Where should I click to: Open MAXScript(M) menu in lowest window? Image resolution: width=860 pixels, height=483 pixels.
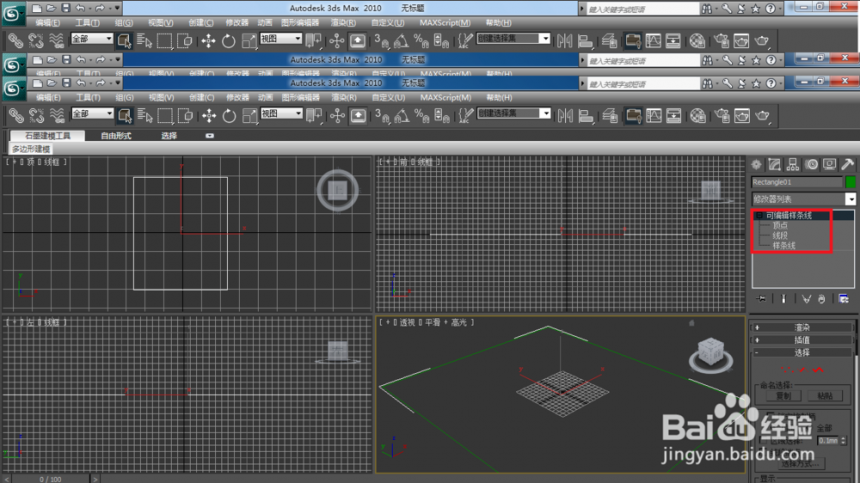[x=445, y=98]
